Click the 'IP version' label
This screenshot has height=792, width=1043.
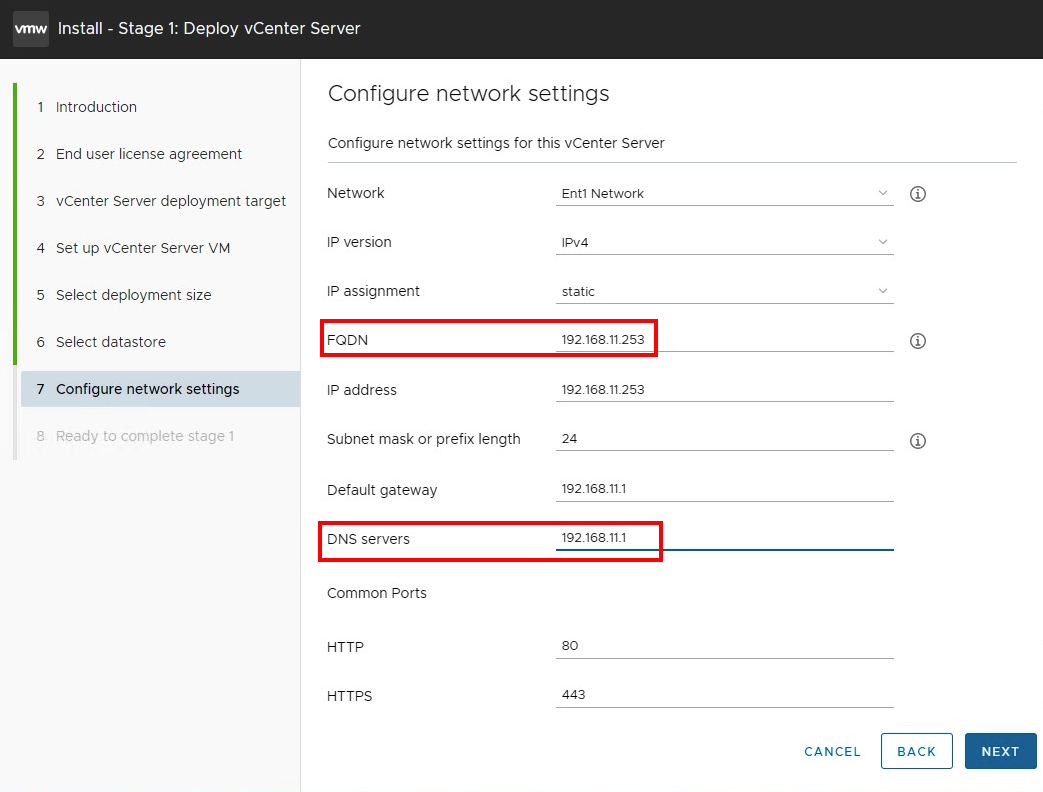tap(359, 242)
